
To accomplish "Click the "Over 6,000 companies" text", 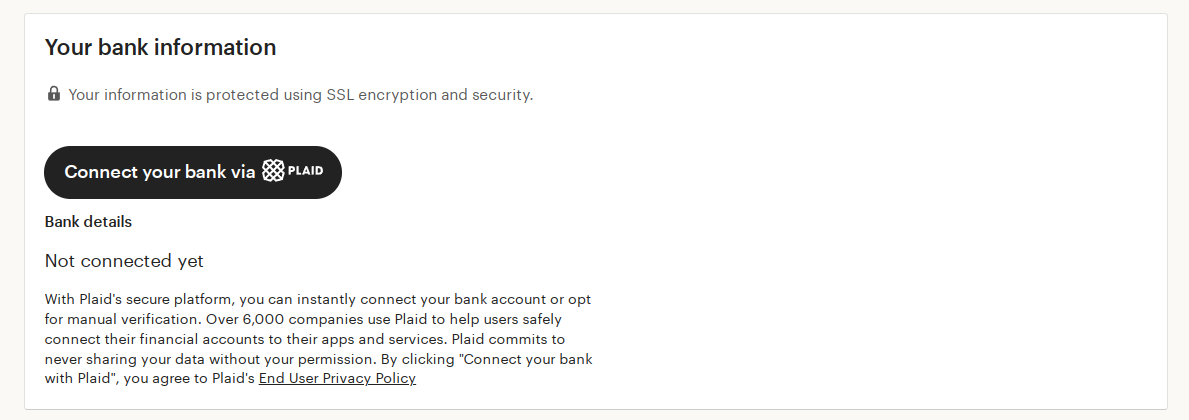I will click(x=288, y=319).
